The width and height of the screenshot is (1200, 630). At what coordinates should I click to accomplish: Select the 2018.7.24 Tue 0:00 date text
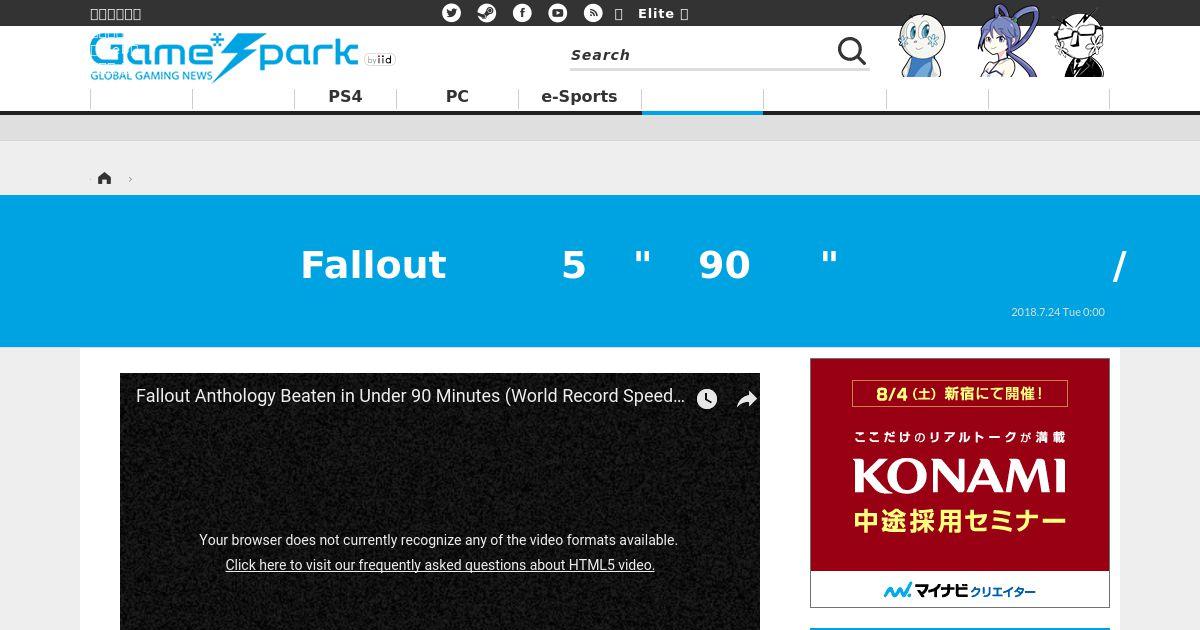(1058, 312)
